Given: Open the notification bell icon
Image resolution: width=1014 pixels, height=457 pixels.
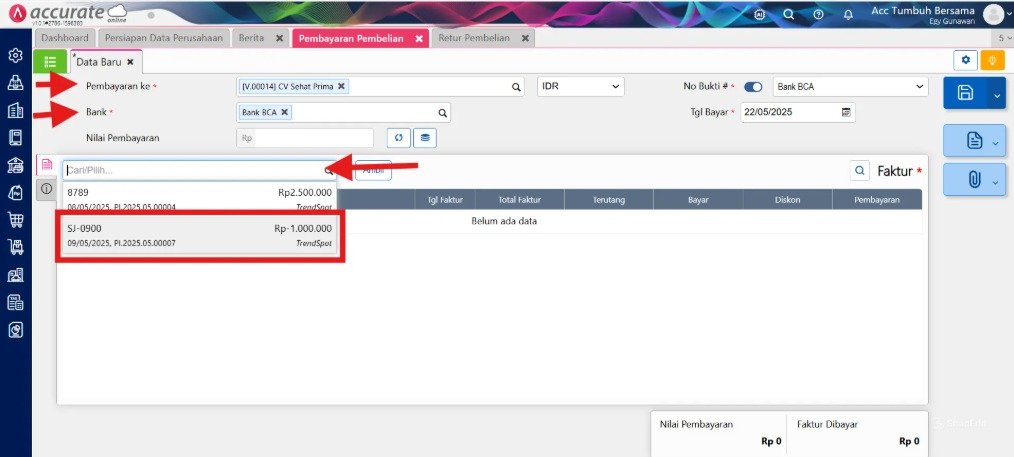Looking at the screenshot, I should click(x=848, y=14).
